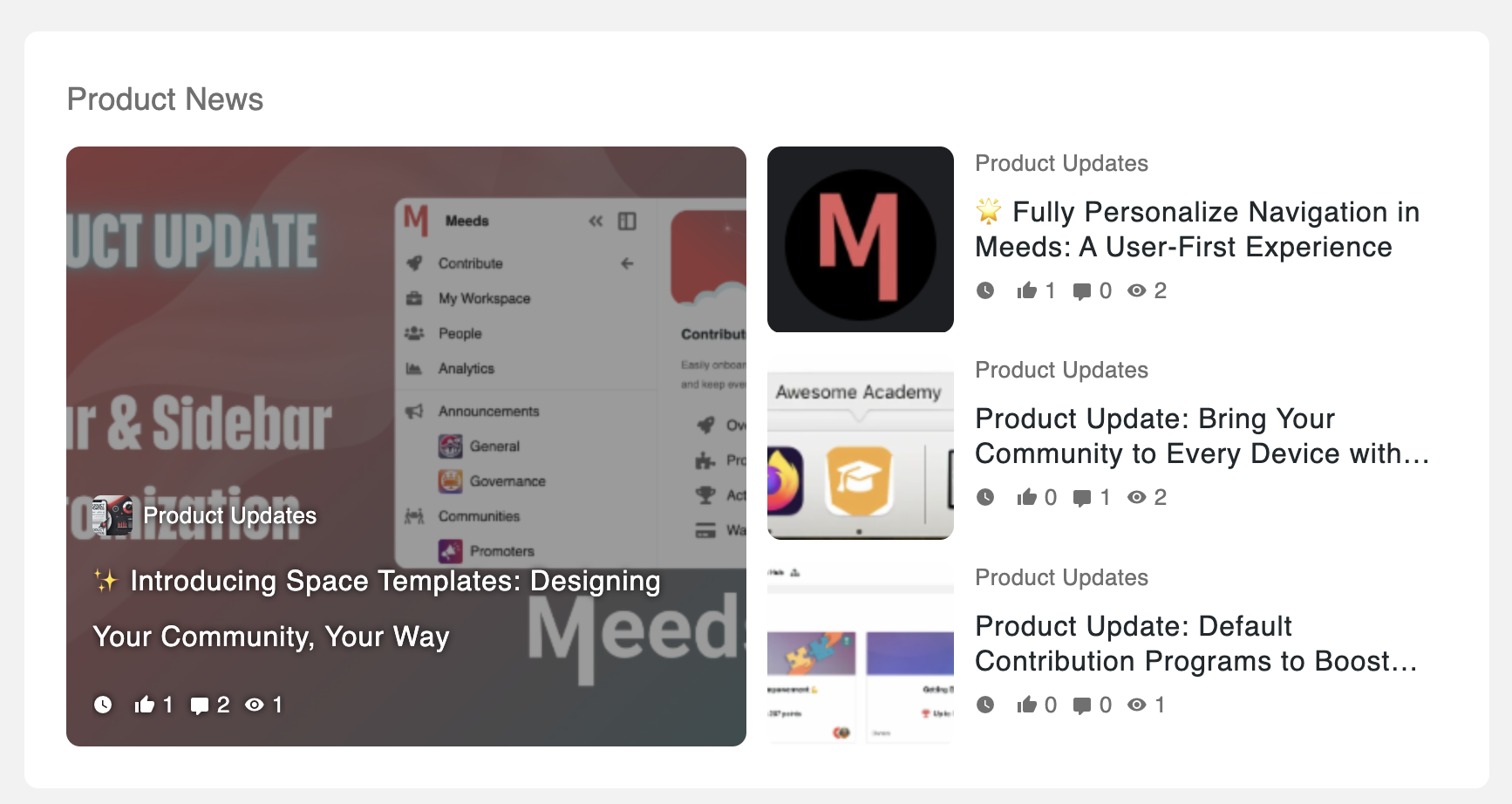This screenshot has height=804, width=1512.
Task: Click the comment icon on Space Templates article
Action: point(200,705)
